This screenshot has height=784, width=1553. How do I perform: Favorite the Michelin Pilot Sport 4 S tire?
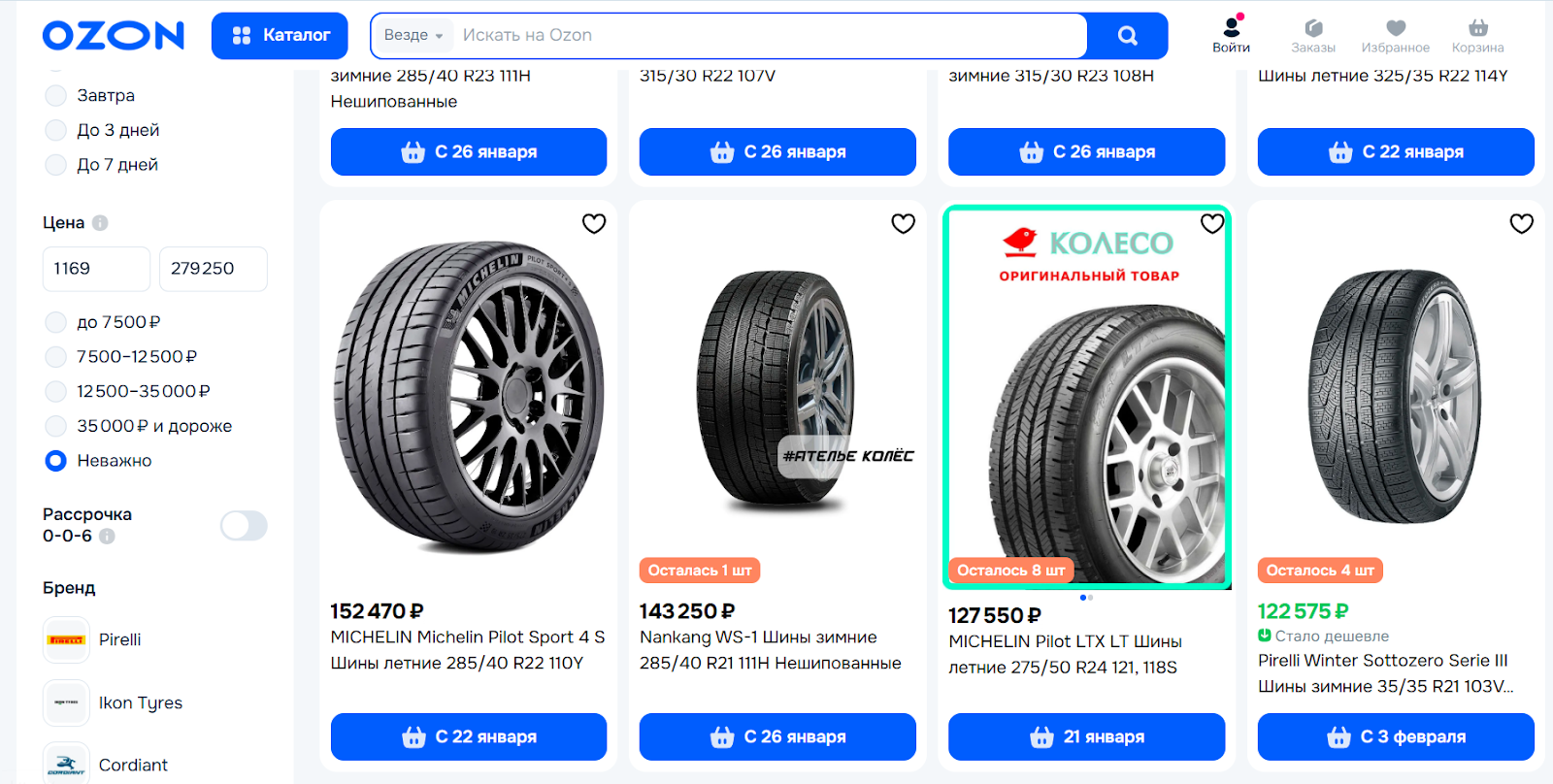pos(594,224)
